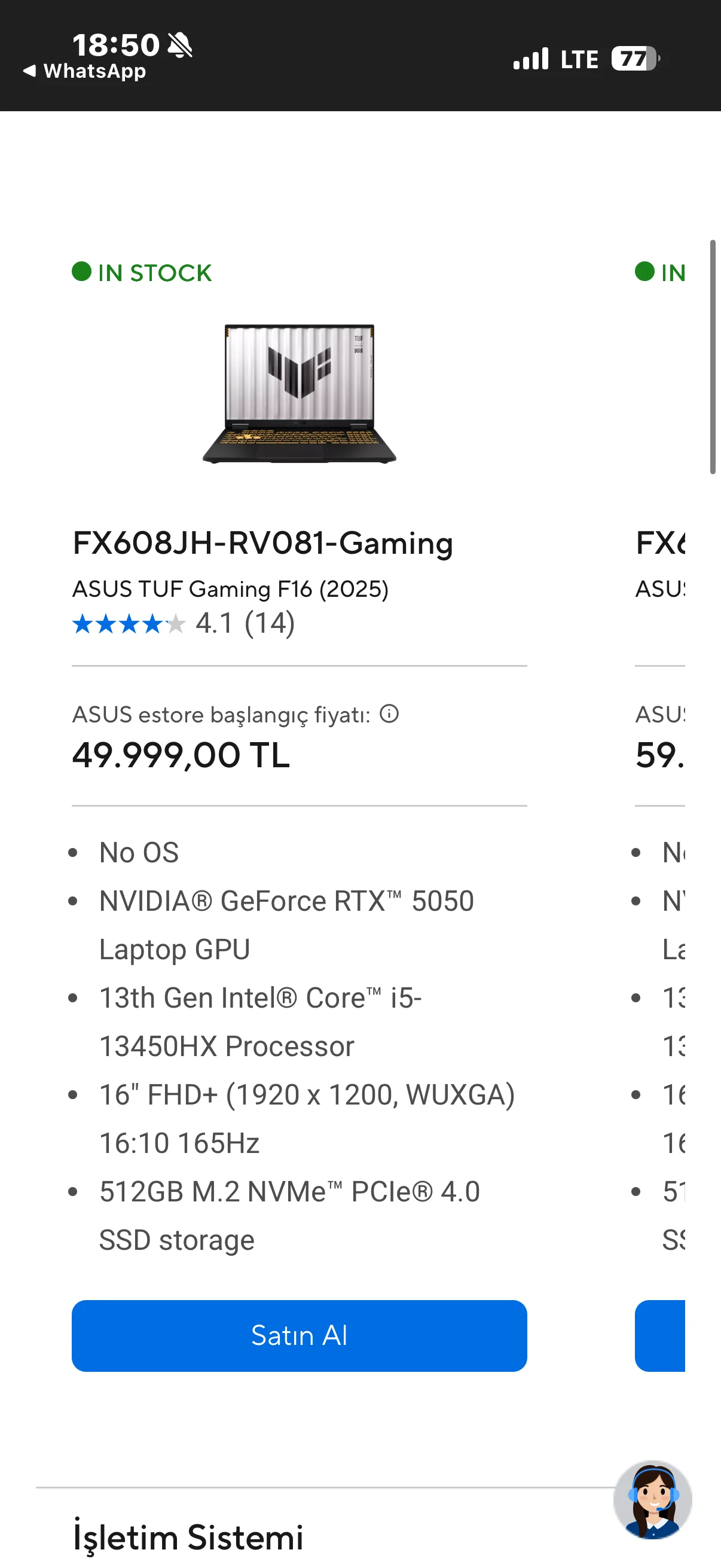This screenshot has width=721, height=1568.
Task: Tap the second product's partially visible title
Action: 661,542
